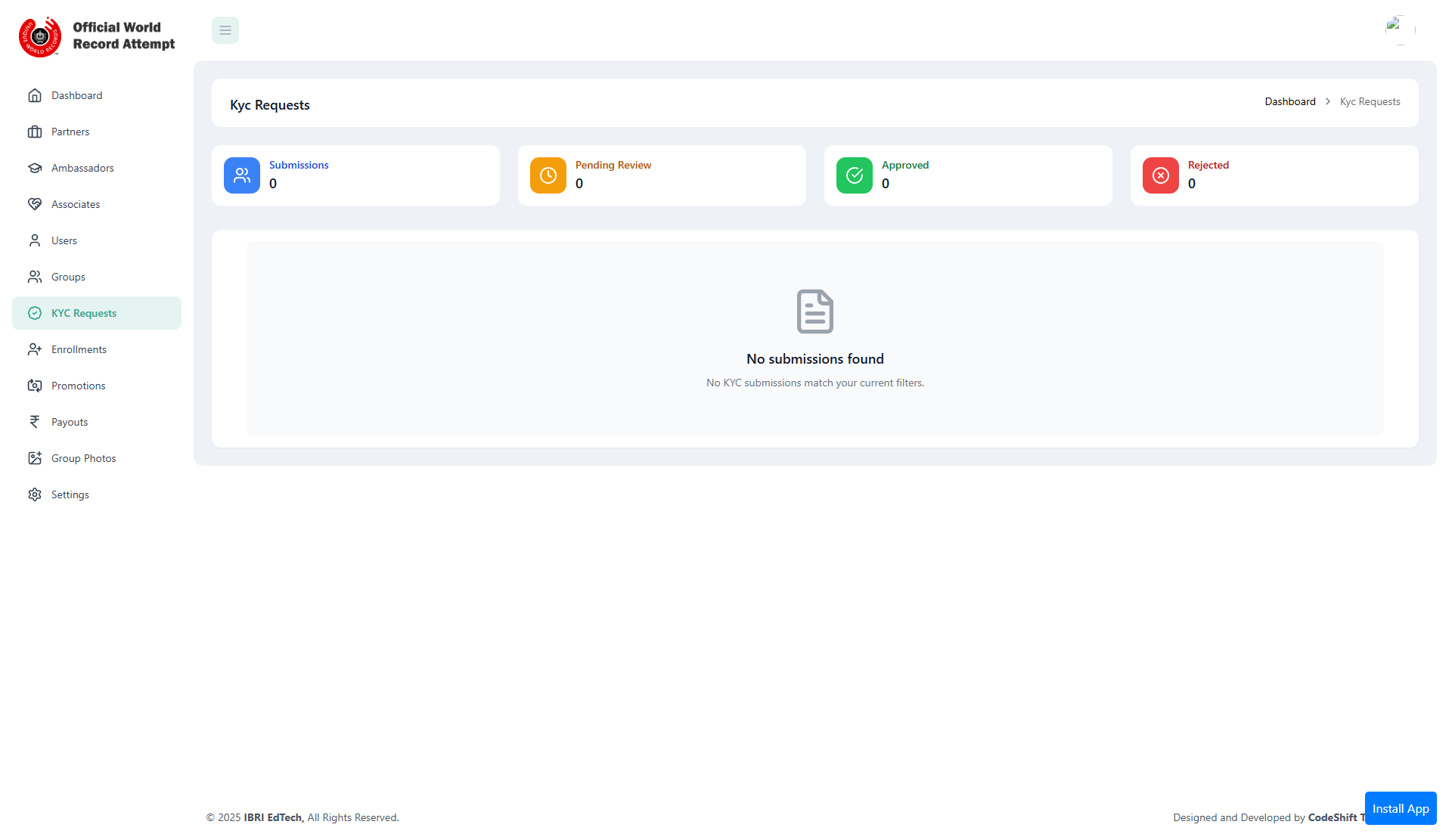Click the Associates handshake heart icon
1452x840 pixels.
tap(35, 204)
